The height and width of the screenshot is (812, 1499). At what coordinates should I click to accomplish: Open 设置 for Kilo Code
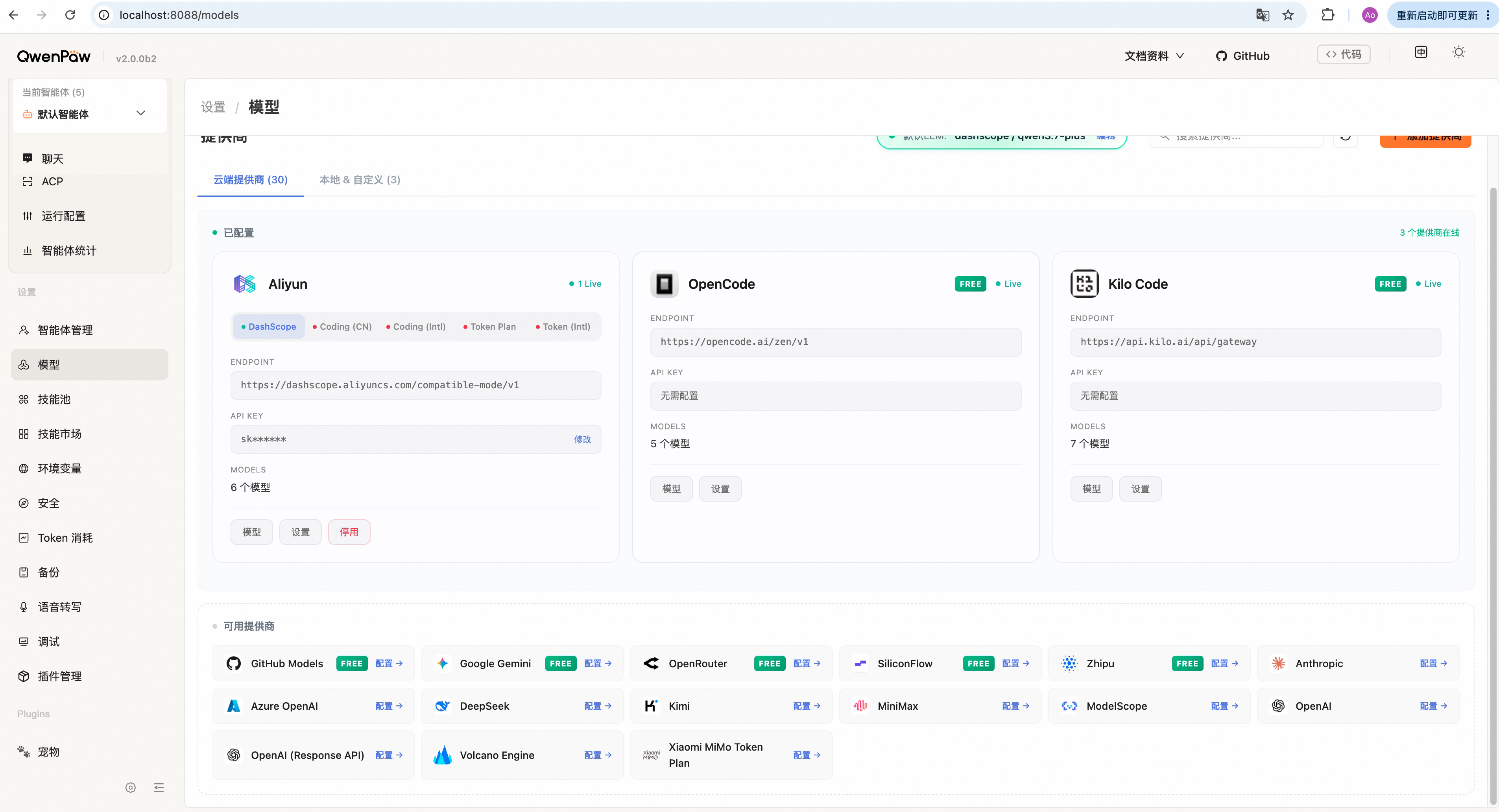click(1141, 489)
